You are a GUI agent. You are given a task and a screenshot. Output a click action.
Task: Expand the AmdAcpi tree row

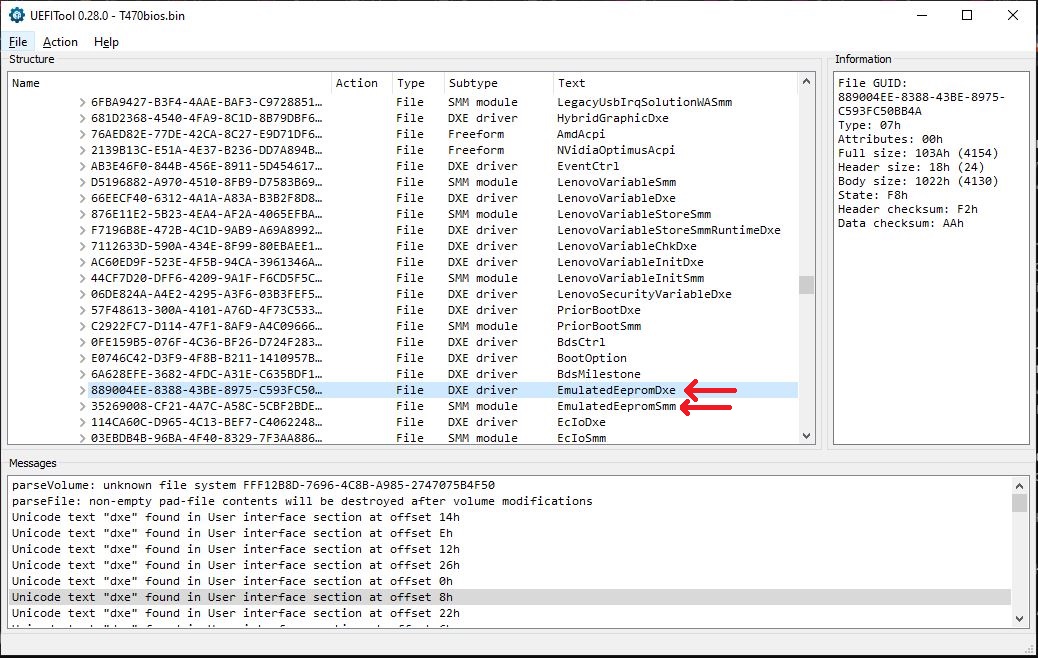pyautogui.click(x=82, y=134)
